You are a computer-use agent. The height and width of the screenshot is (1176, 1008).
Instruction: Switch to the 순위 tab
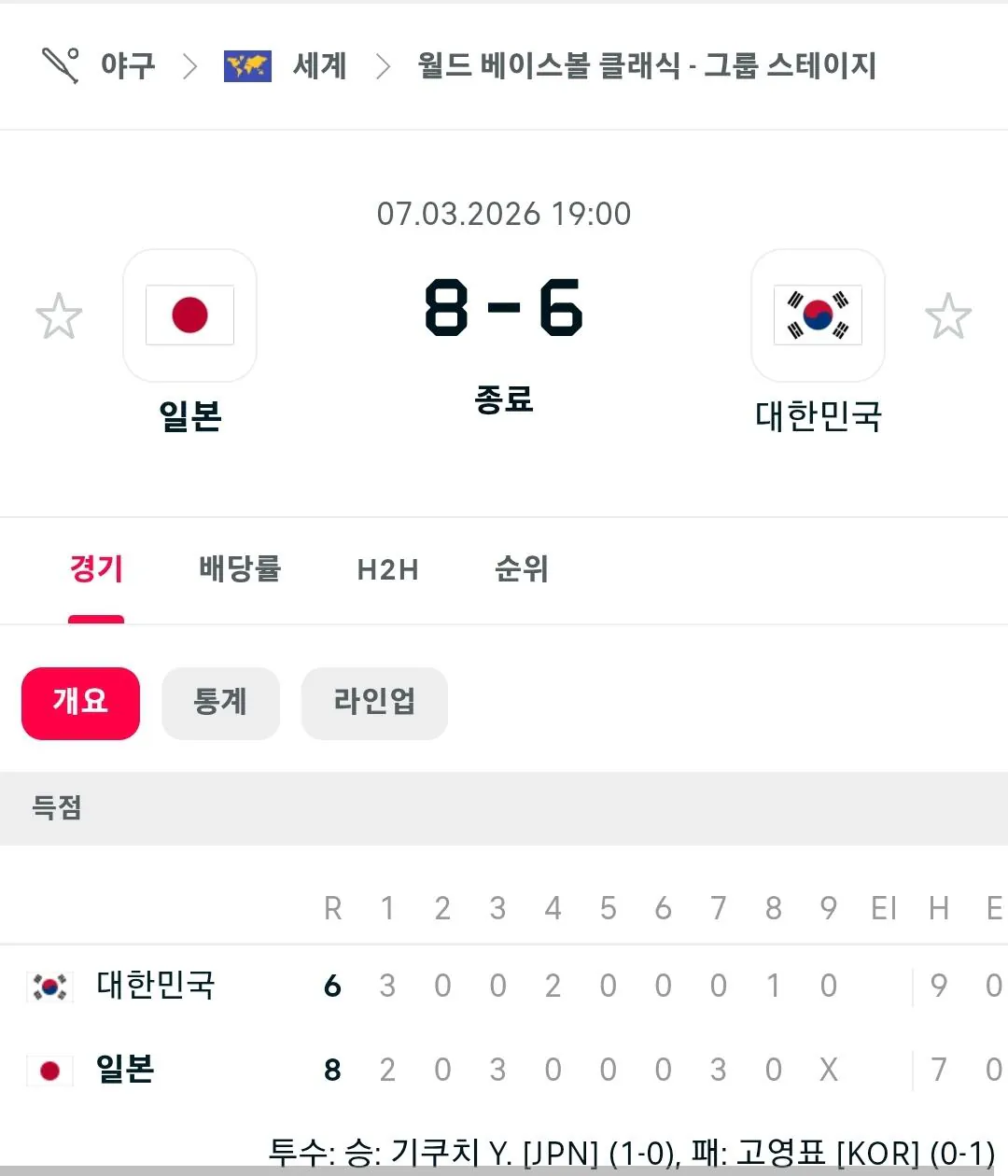[x=522, y=568]
